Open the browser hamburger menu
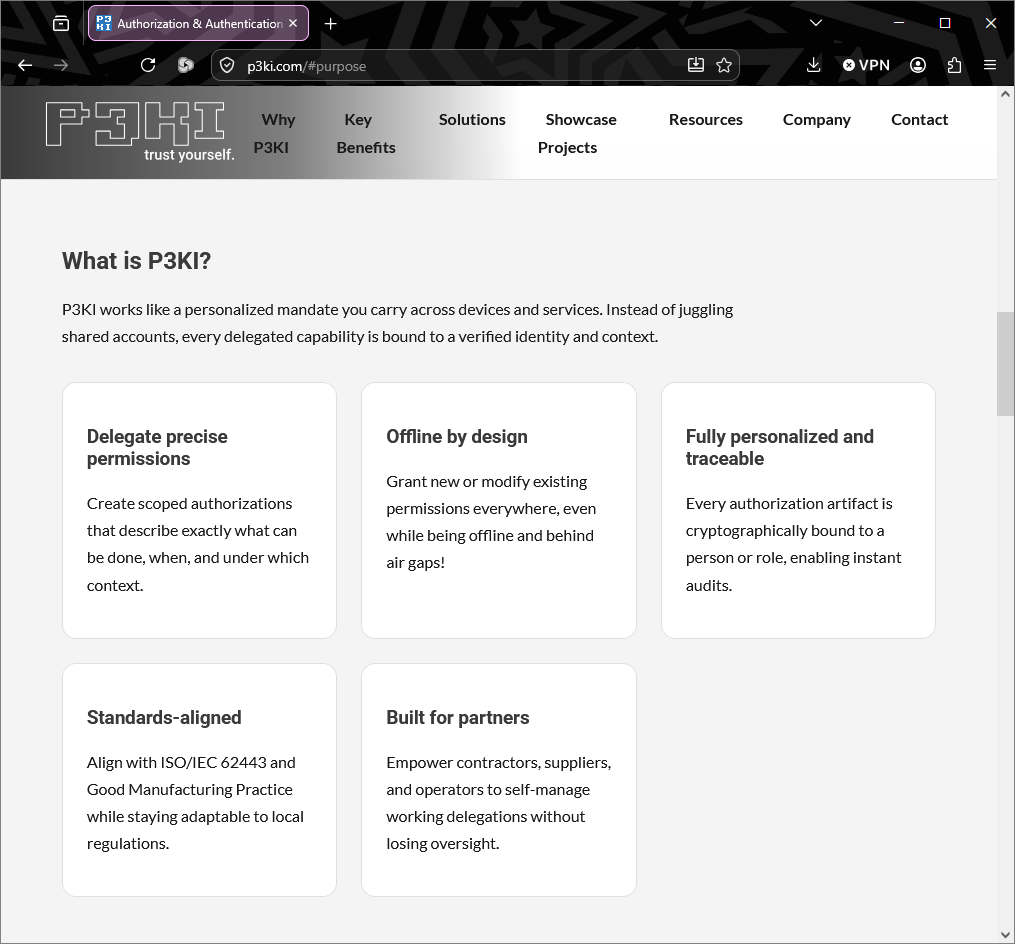The width and height of the screenshot is (1015, 944). (990, 65)
